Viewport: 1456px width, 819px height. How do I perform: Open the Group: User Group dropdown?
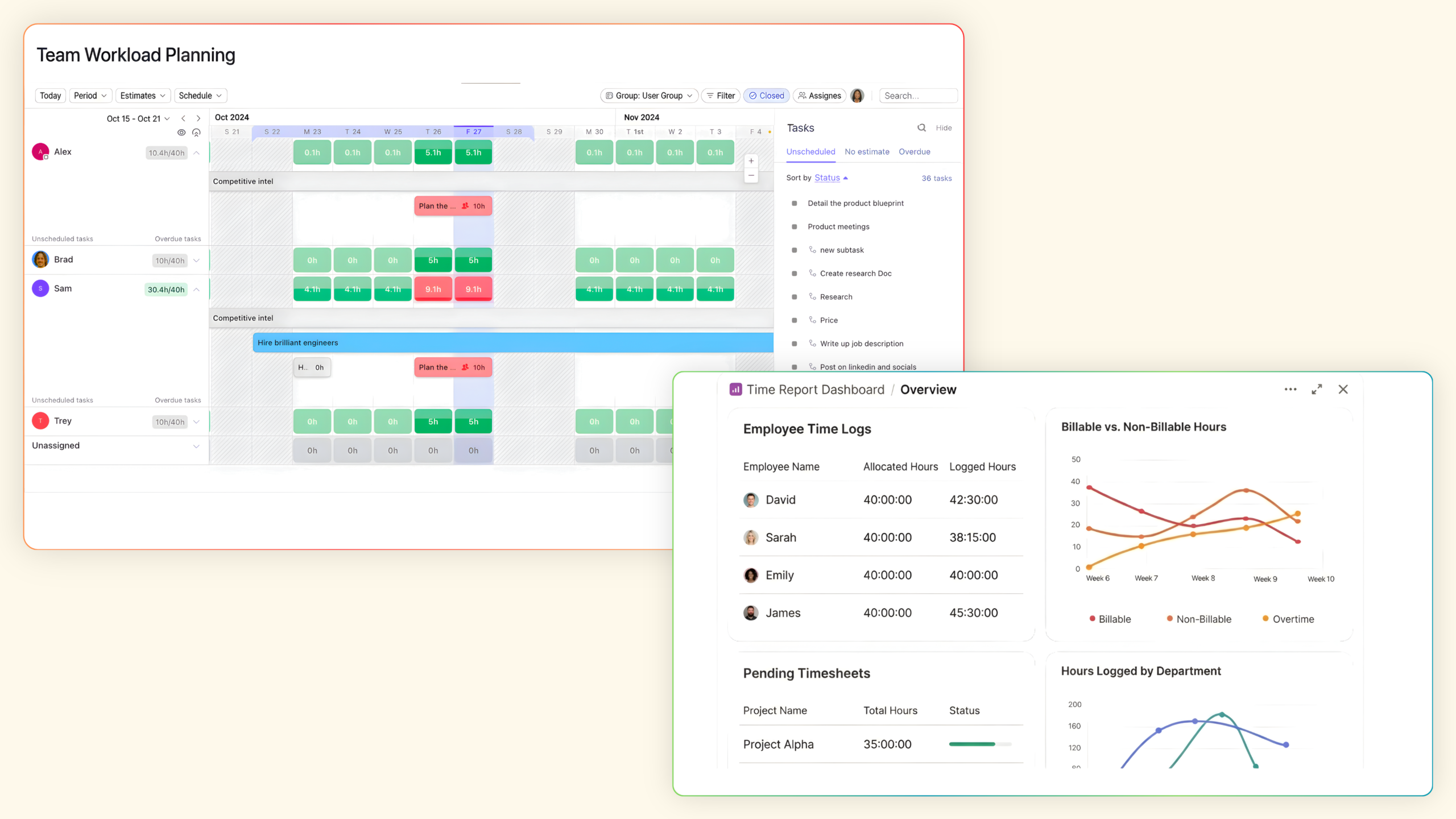649,96
